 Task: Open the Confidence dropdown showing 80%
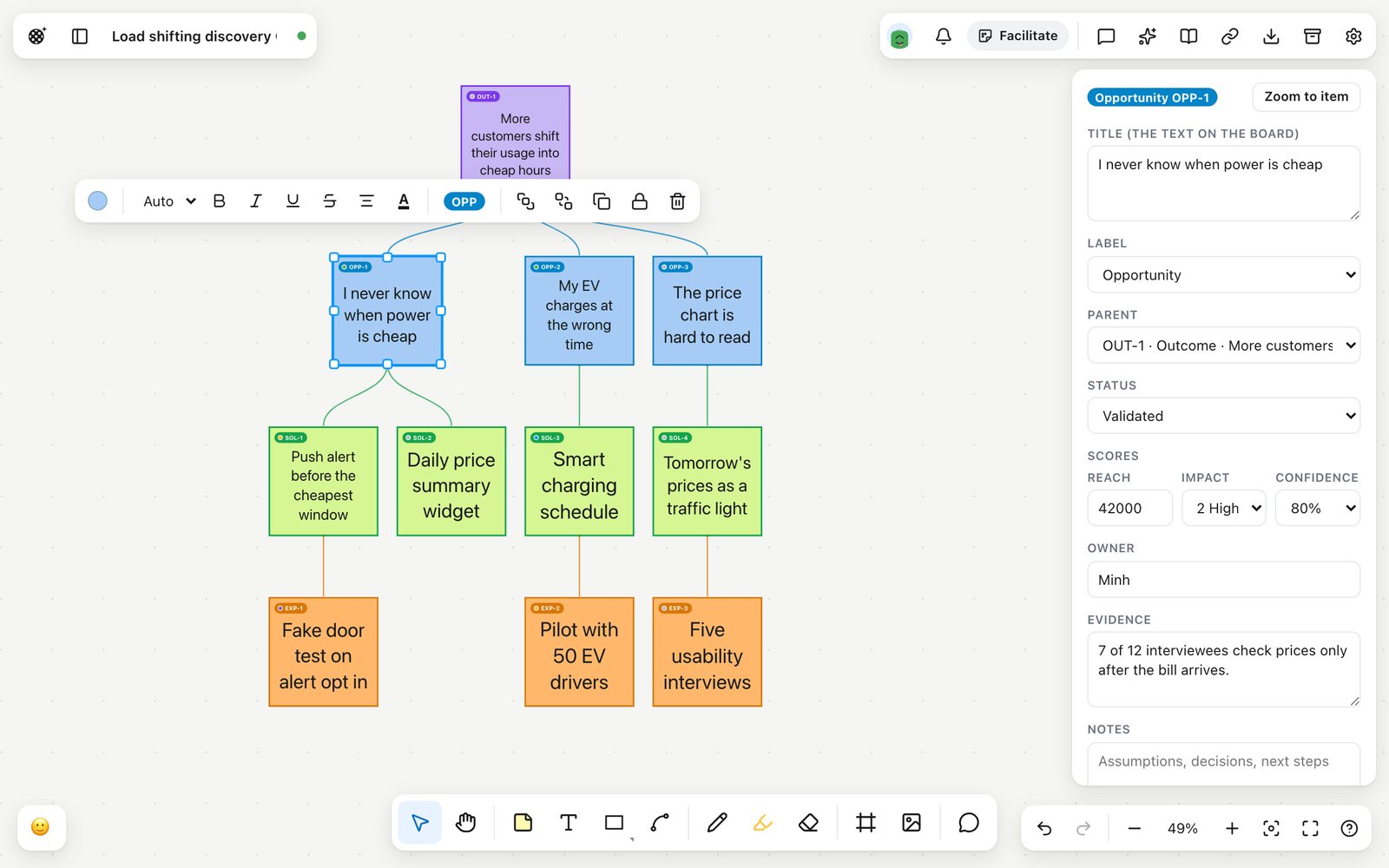click(1317, 509)
